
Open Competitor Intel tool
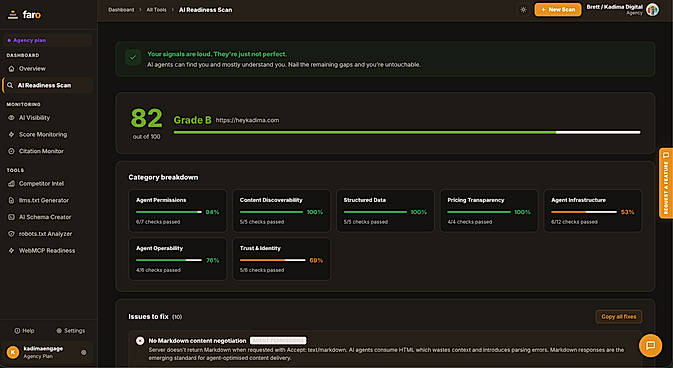47,184
